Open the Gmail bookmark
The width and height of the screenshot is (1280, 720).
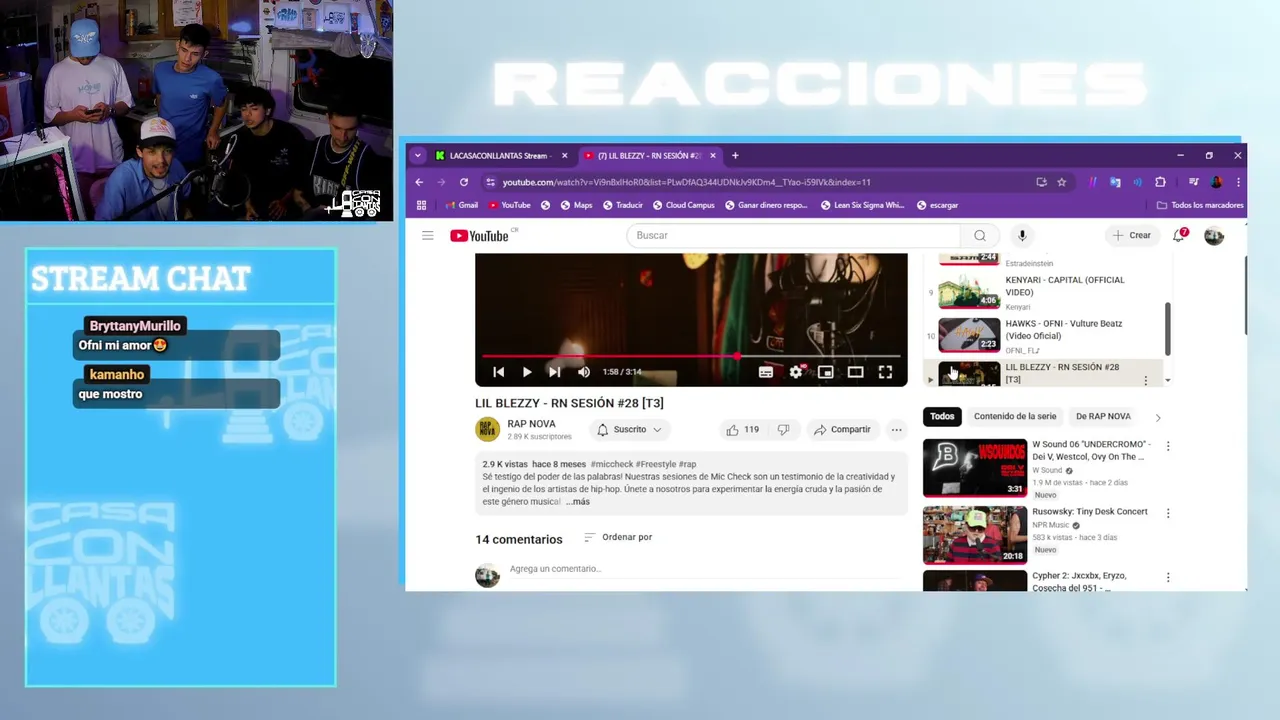(x=461, y=205)
